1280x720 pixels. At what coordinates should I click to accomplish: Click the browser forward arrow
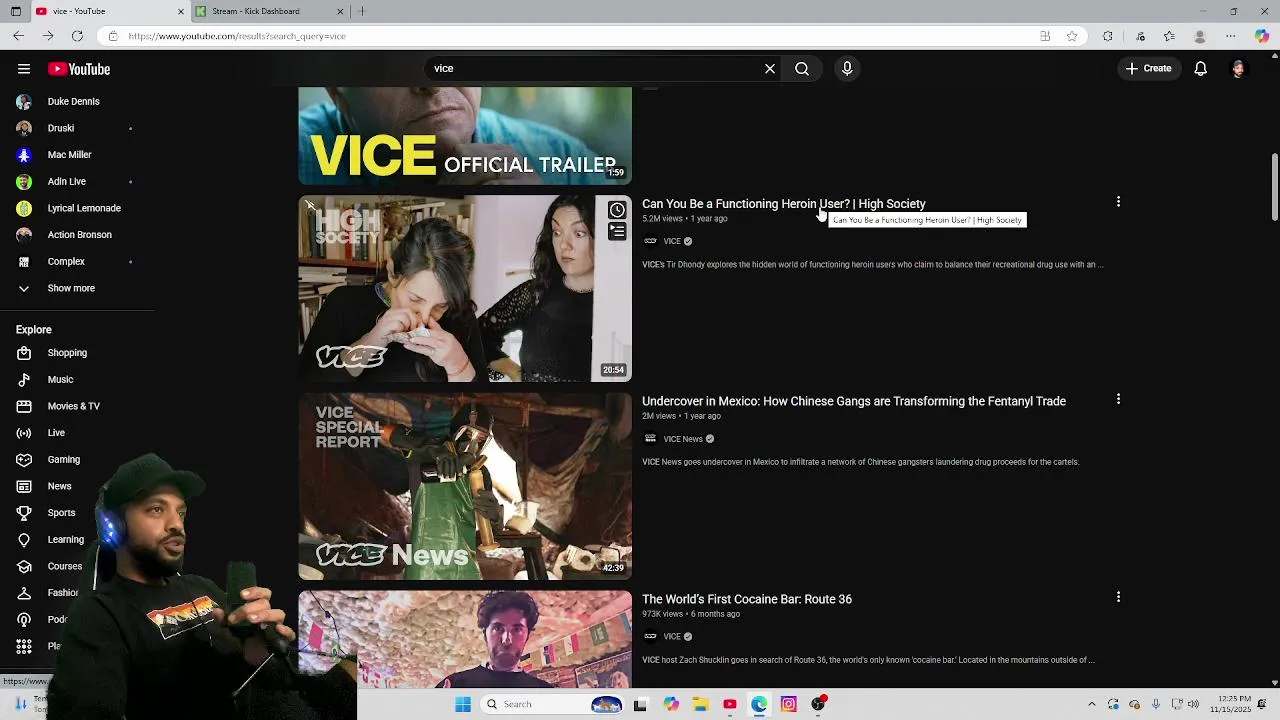pos(48,36)
